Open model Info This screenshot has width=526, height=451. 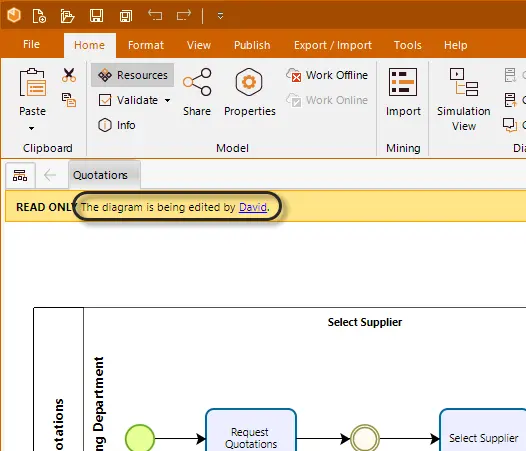tap(117, 125)
